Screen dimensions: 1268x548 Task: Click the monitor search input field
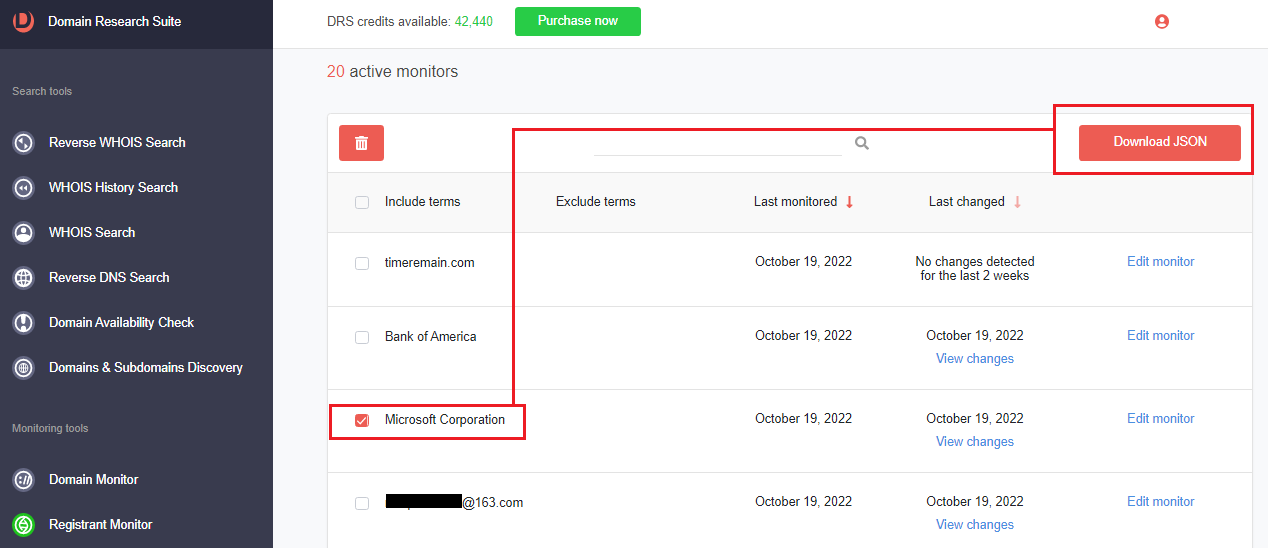tap(718, 143)
